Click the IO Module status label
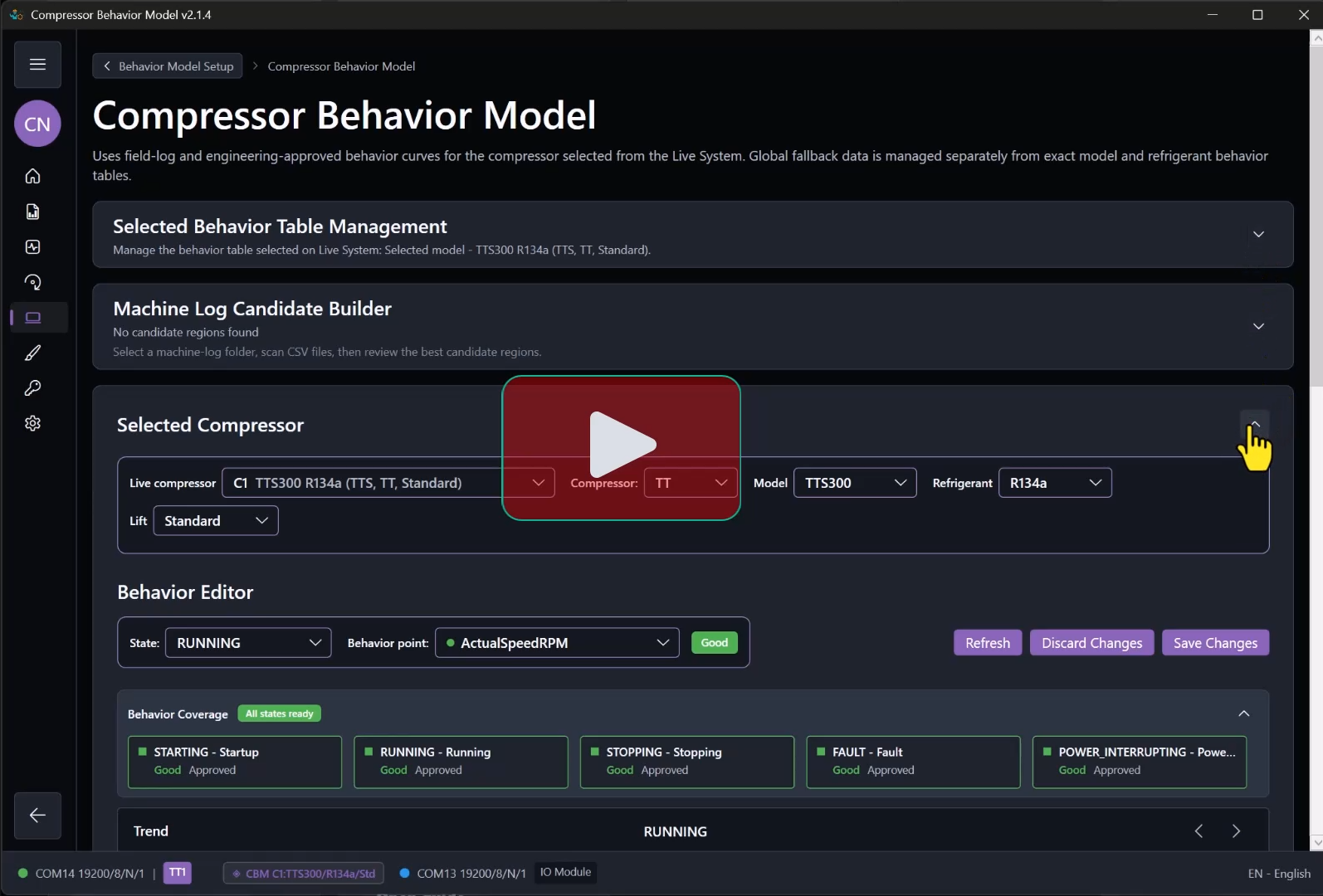Viewport: 1323px width, 896px height. [x=565, y=872]
